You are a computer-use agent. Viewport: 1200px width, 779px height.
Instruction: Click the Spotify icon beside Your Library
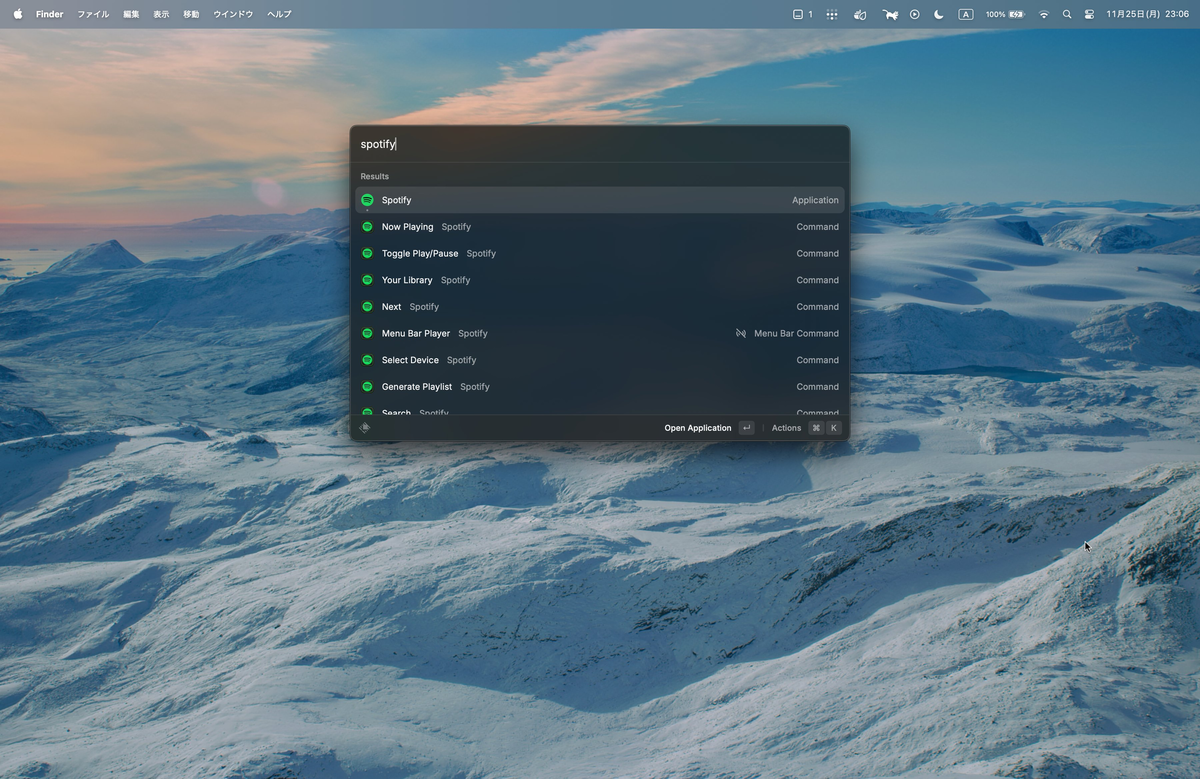(x=367, y=280)
